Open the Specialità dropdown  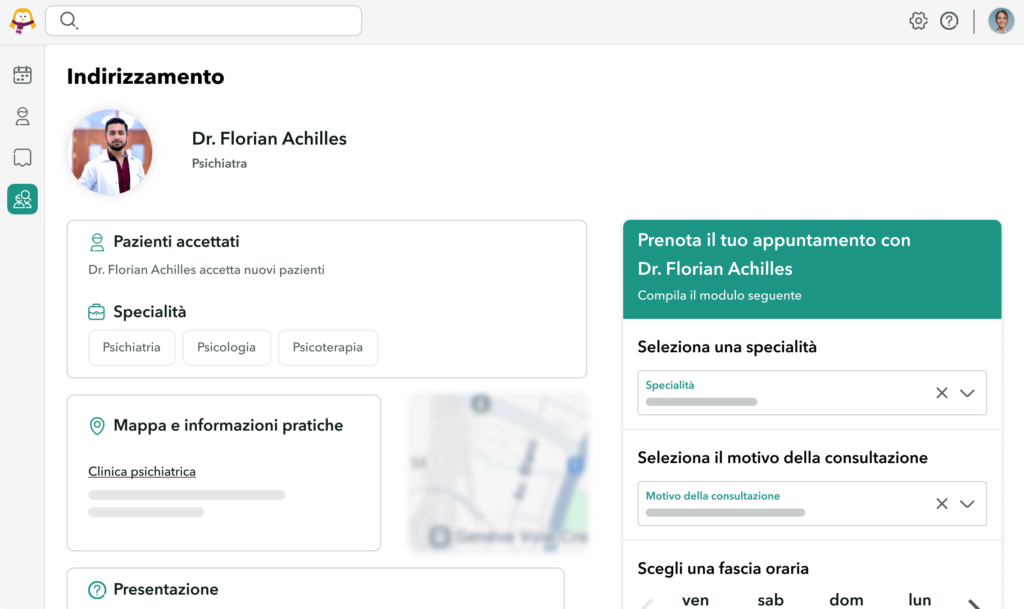[x=967, y=392]
